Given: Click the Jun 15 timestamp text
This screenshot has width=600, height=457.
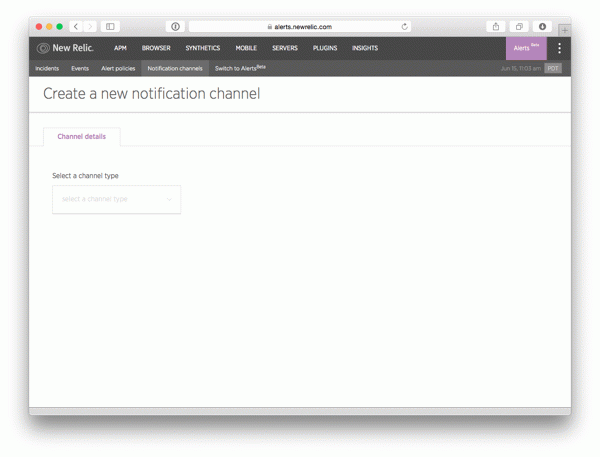Looking at the screenshot, I should (521, 69).
